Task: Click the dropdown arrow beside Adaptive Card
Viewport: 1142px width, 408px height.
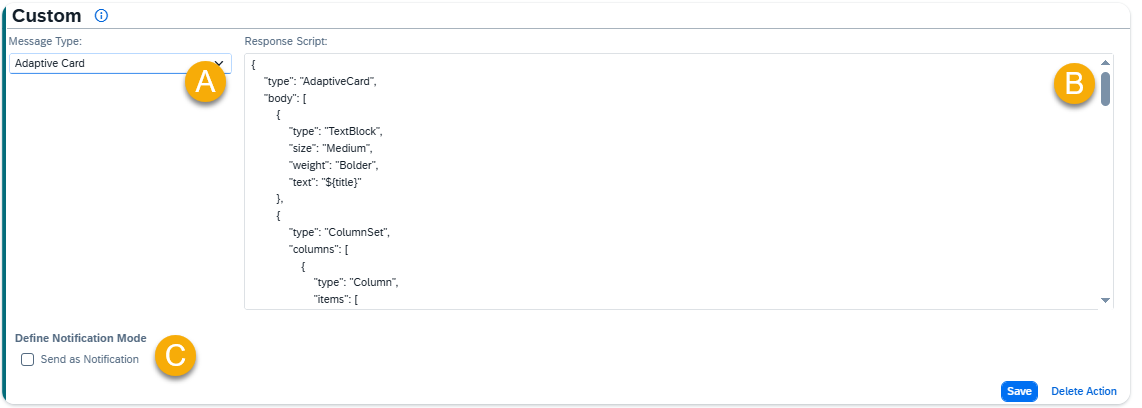Action: click(218, 63)
